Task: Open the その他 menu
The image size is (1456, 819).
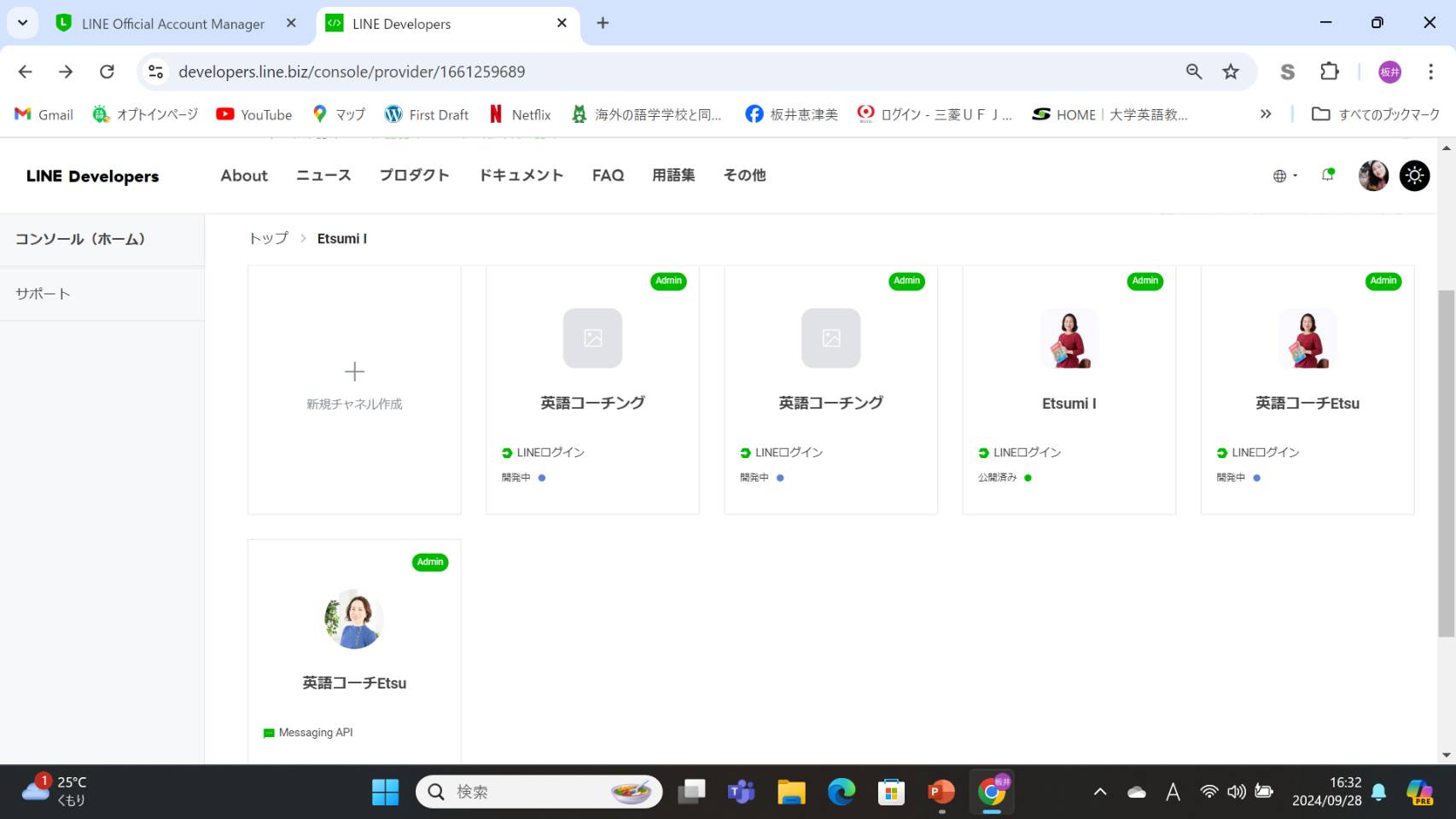Action: point(744,175)
